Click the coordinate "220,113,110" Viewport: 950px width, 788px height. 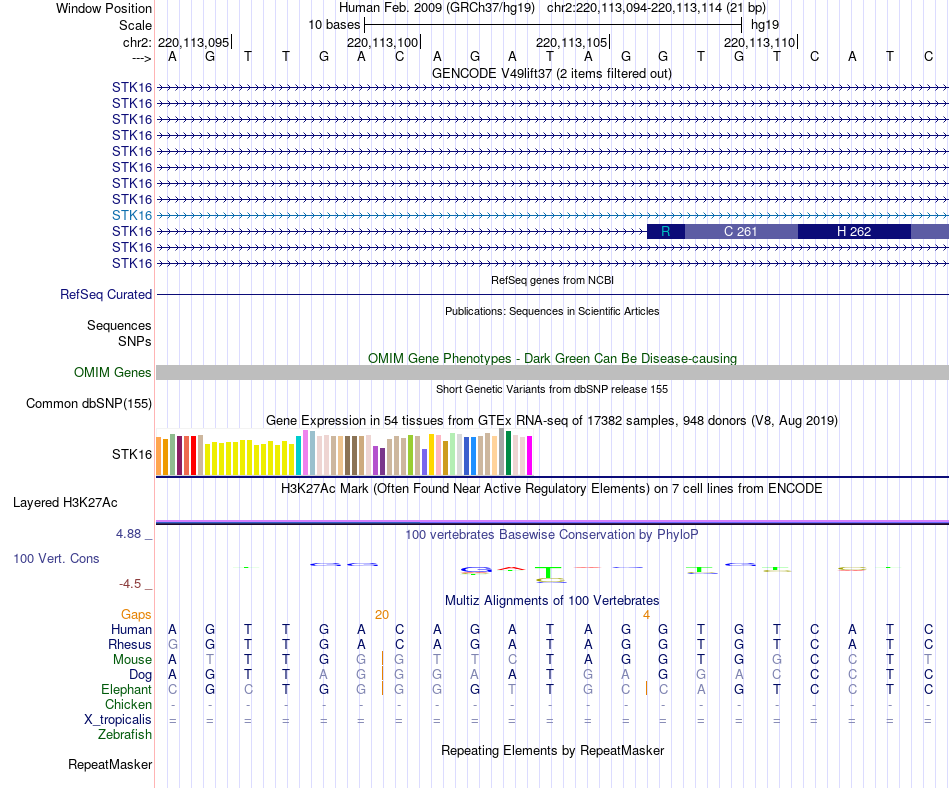(759, 42)
